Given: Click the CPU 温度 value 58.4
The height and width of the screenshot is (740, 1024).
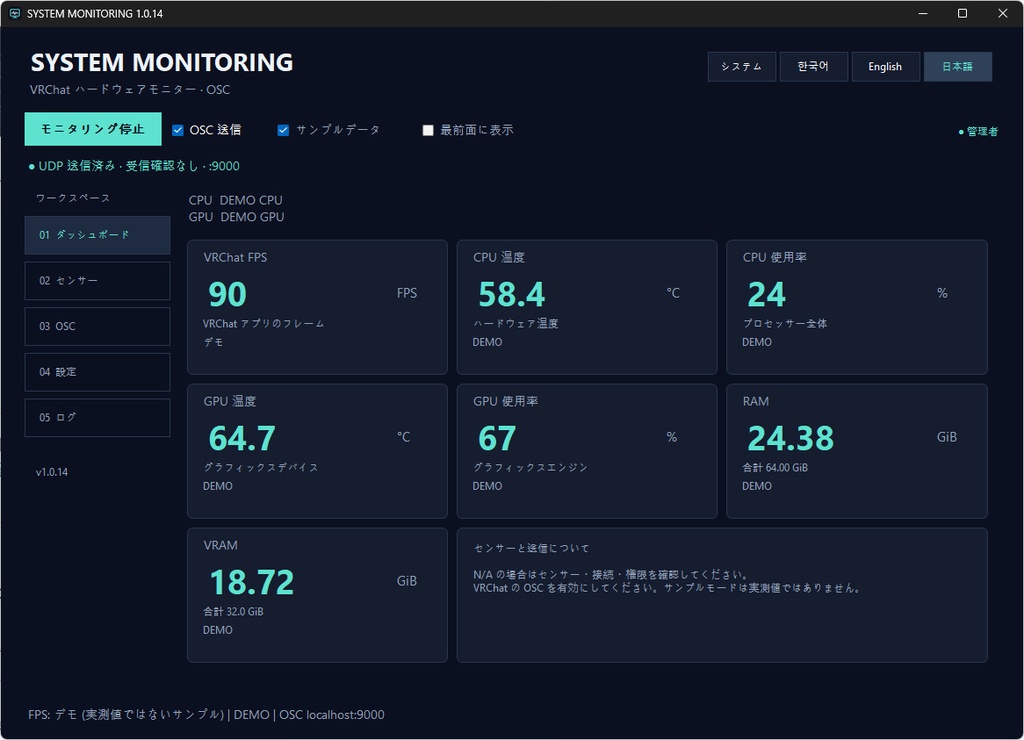Looking at the screenshot, I should click(511, 294).
